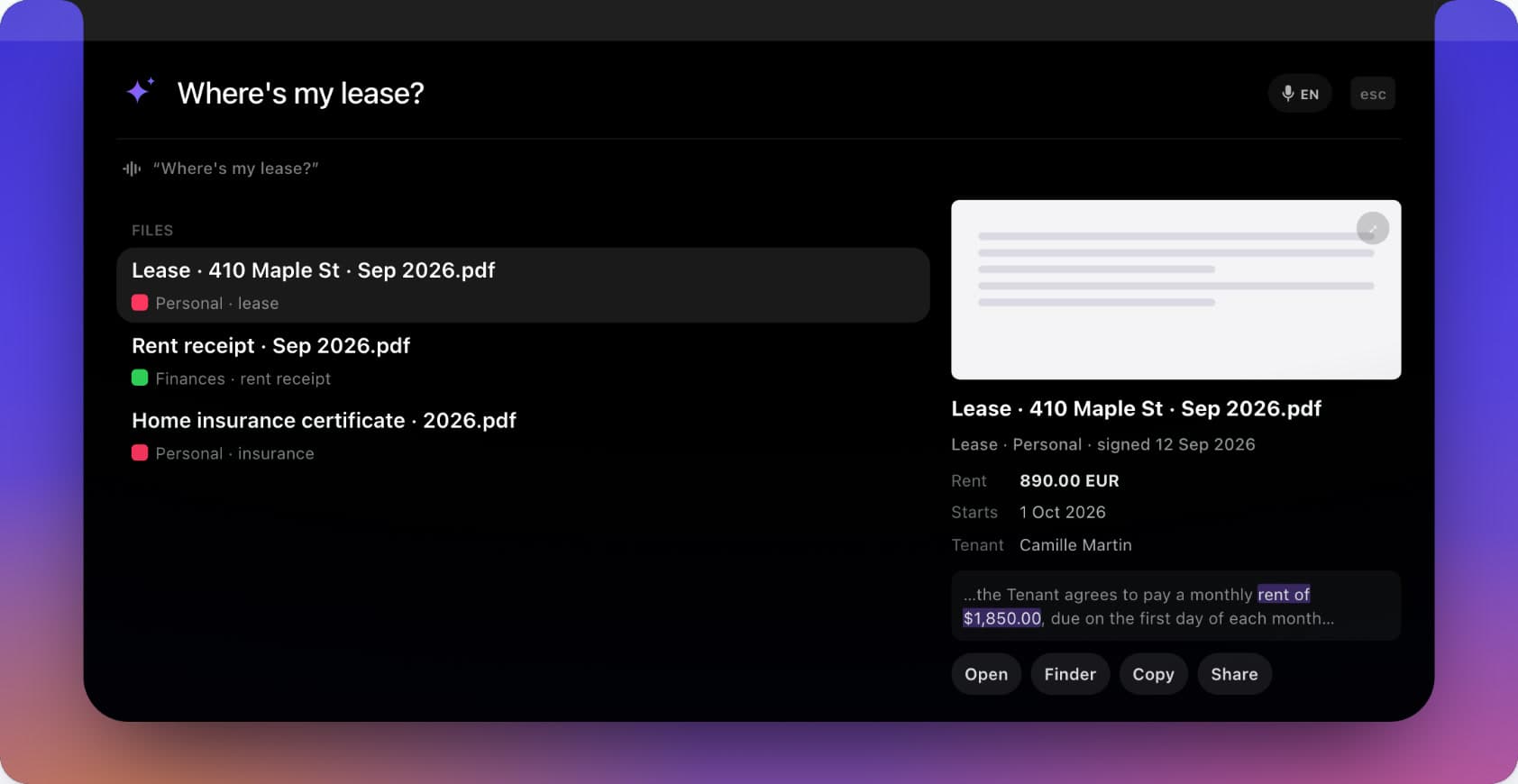Click the FILES section header
The image size is (1518, 784).
click(x=152, y=231)
